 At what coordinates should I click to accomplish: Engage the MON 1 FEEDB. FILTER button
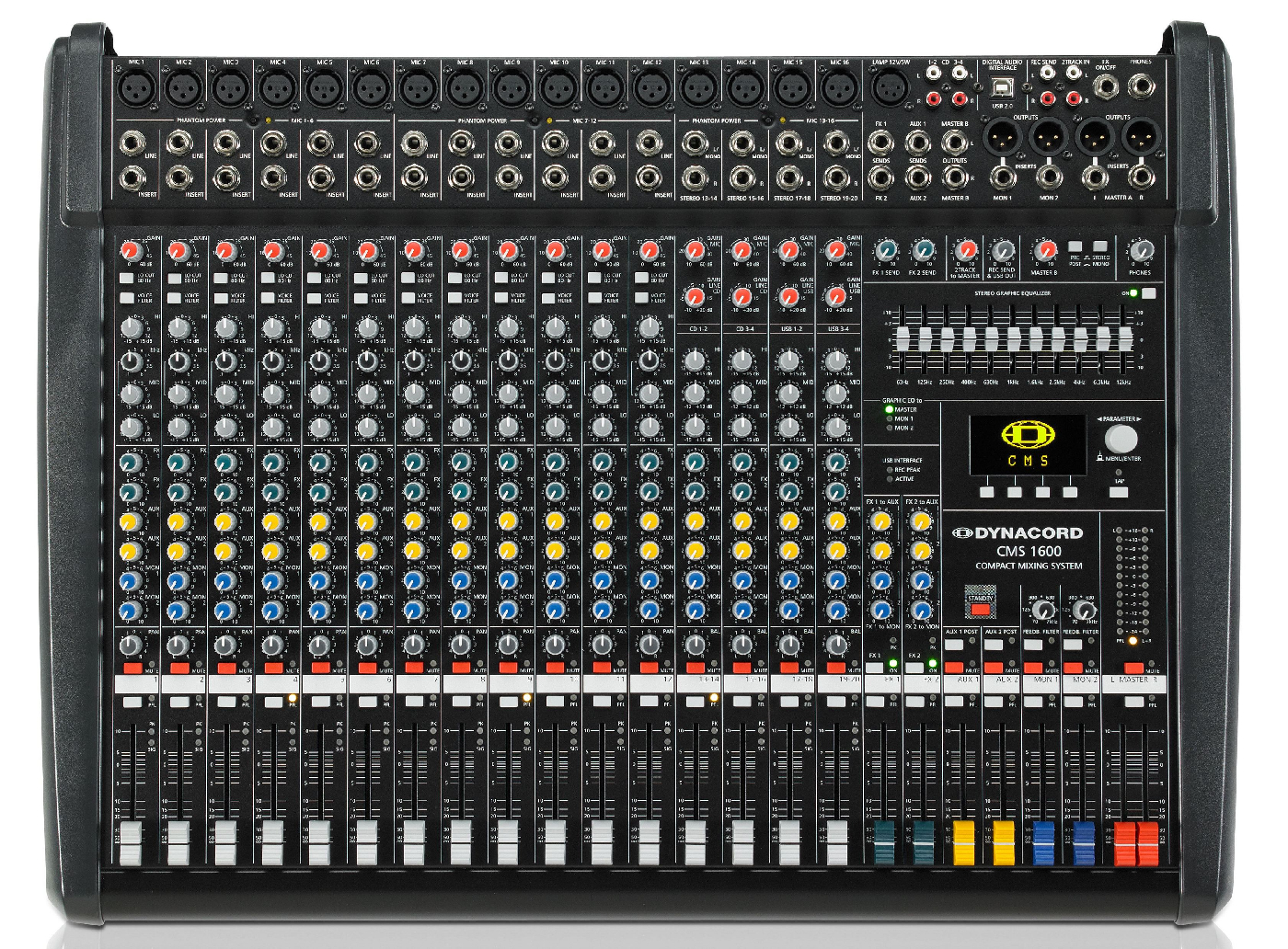1032,645
